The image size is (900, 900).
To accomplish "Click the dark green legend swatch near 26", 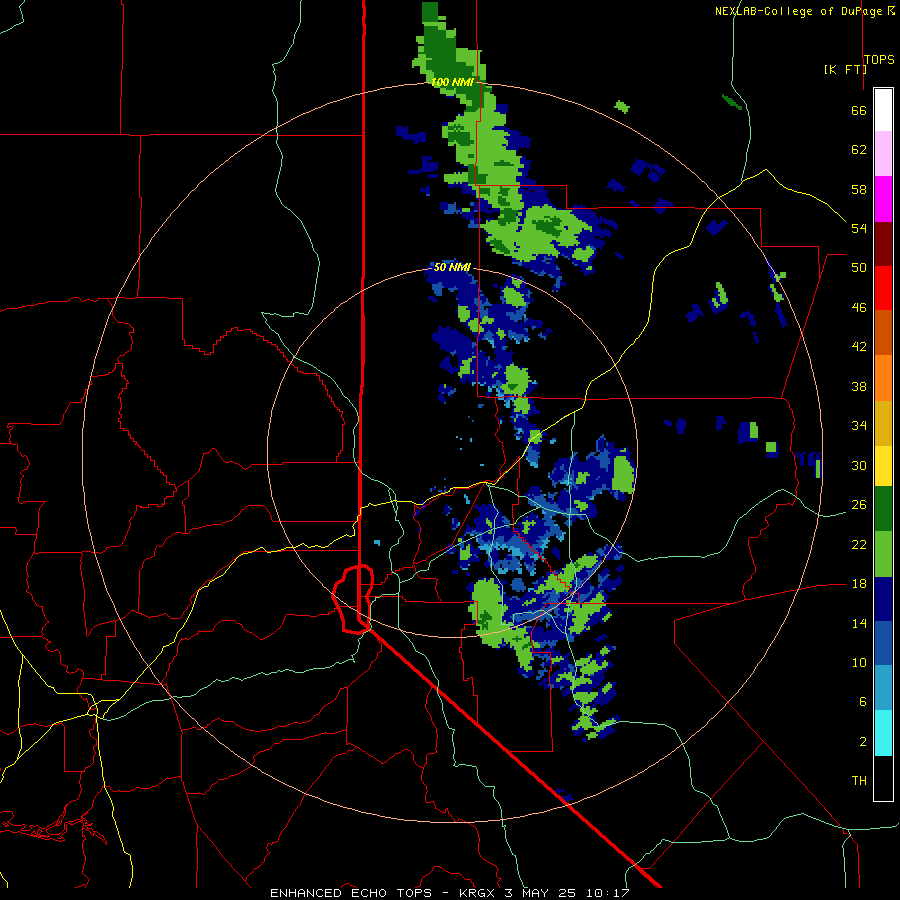I will tap(883, 509).
